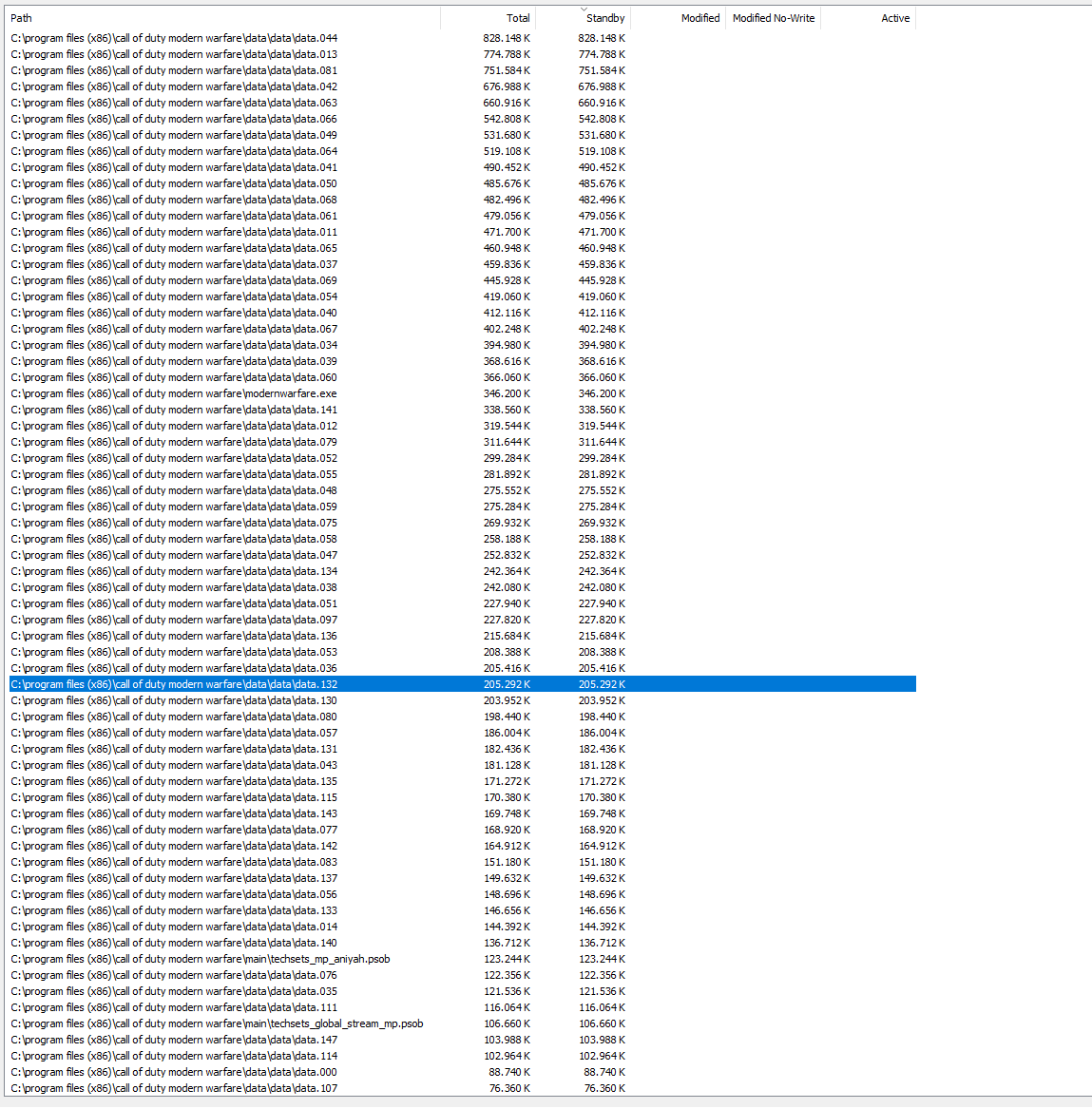Viewport: 1092px width, 1109px height.
Task: Select the data.075 file row
Action: click(463, 523)
